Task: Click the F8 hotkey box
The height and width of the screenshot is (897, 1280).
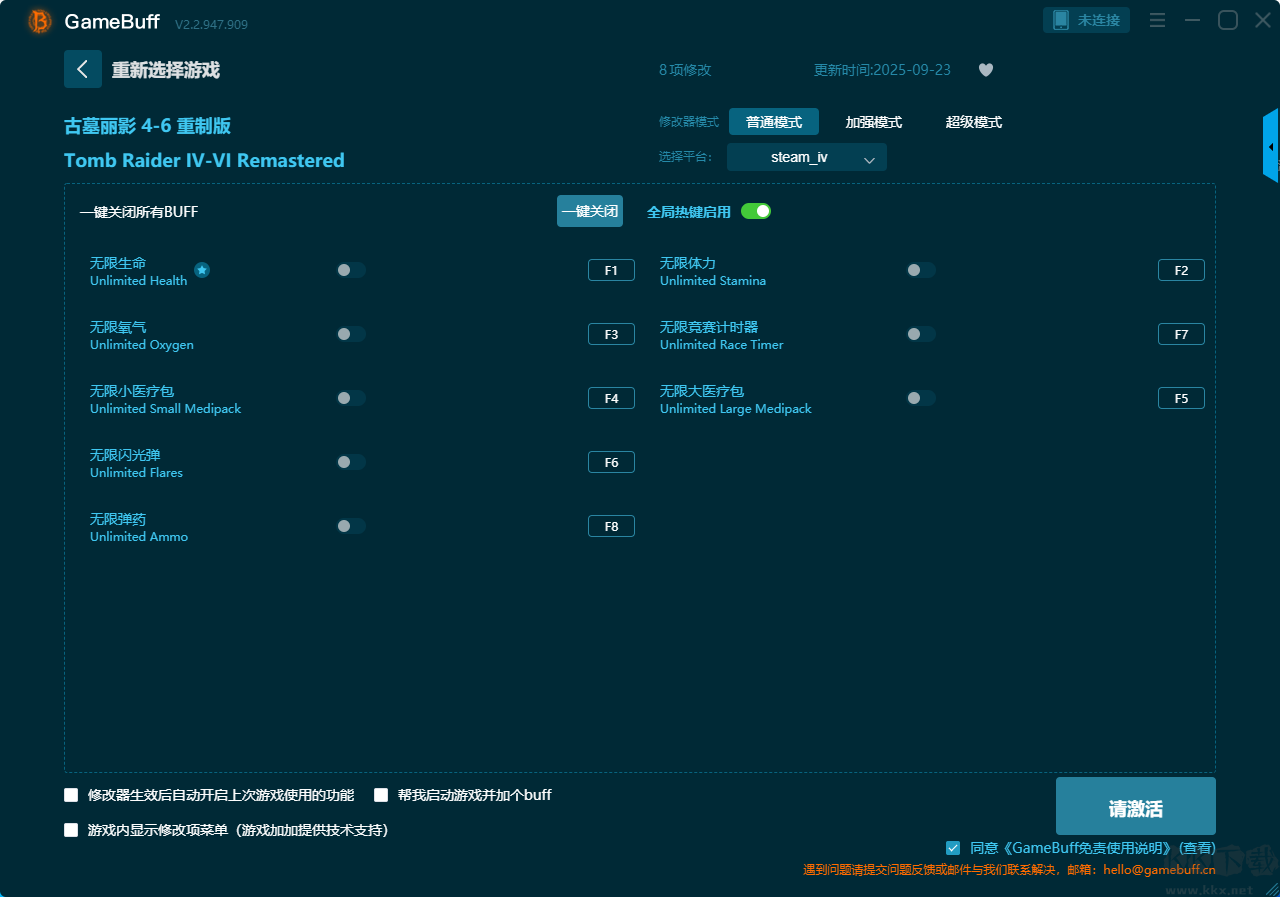Action: [611, 526]
